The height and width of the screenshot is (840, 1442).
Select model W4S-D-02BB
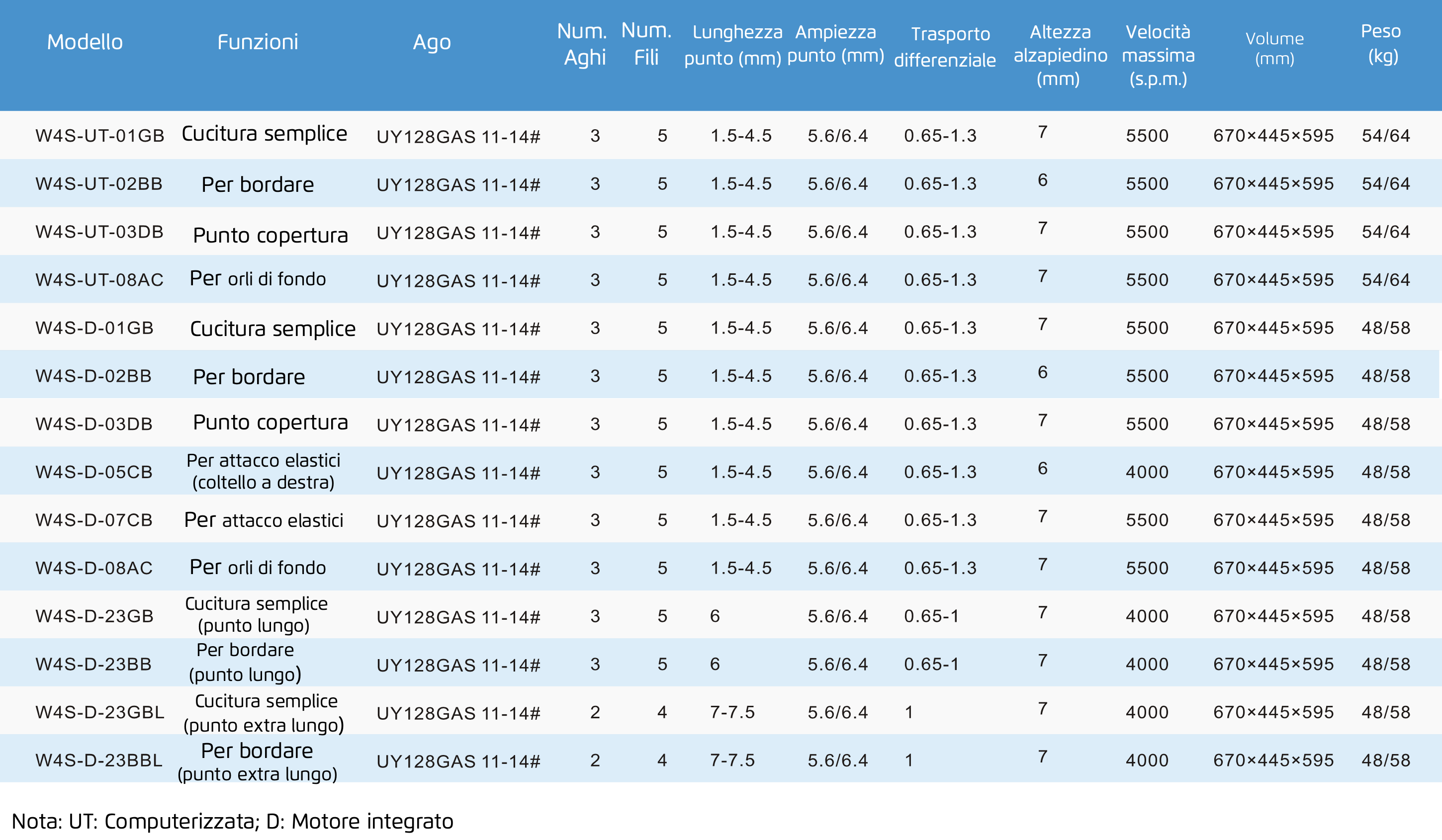(93, 376)
